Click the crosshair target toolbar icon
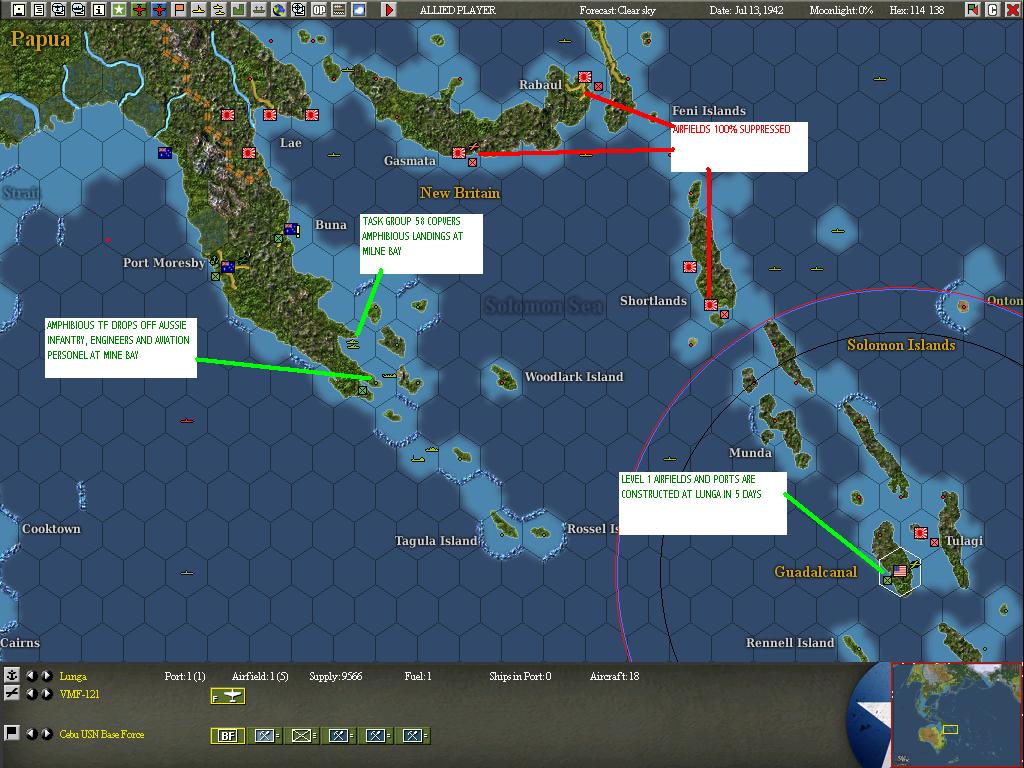 298,9
